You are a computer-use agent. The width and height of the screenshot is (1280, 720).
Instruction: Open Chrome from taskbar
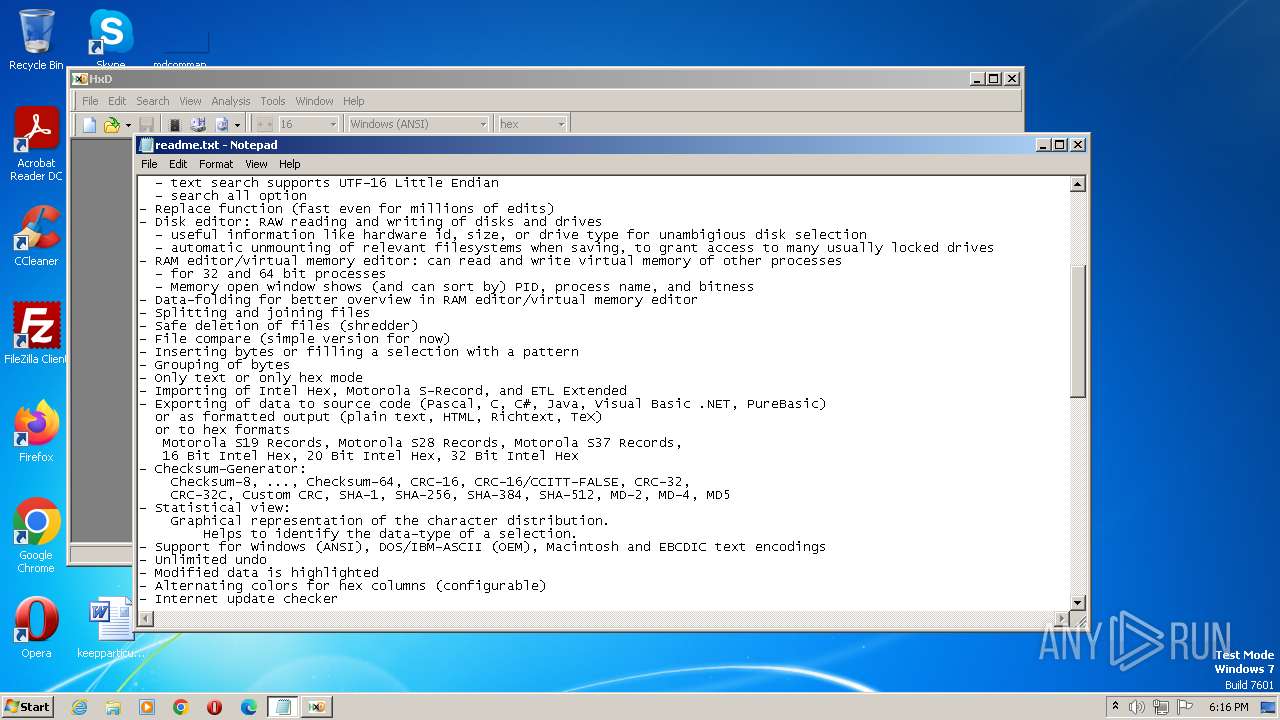(181, 707)
